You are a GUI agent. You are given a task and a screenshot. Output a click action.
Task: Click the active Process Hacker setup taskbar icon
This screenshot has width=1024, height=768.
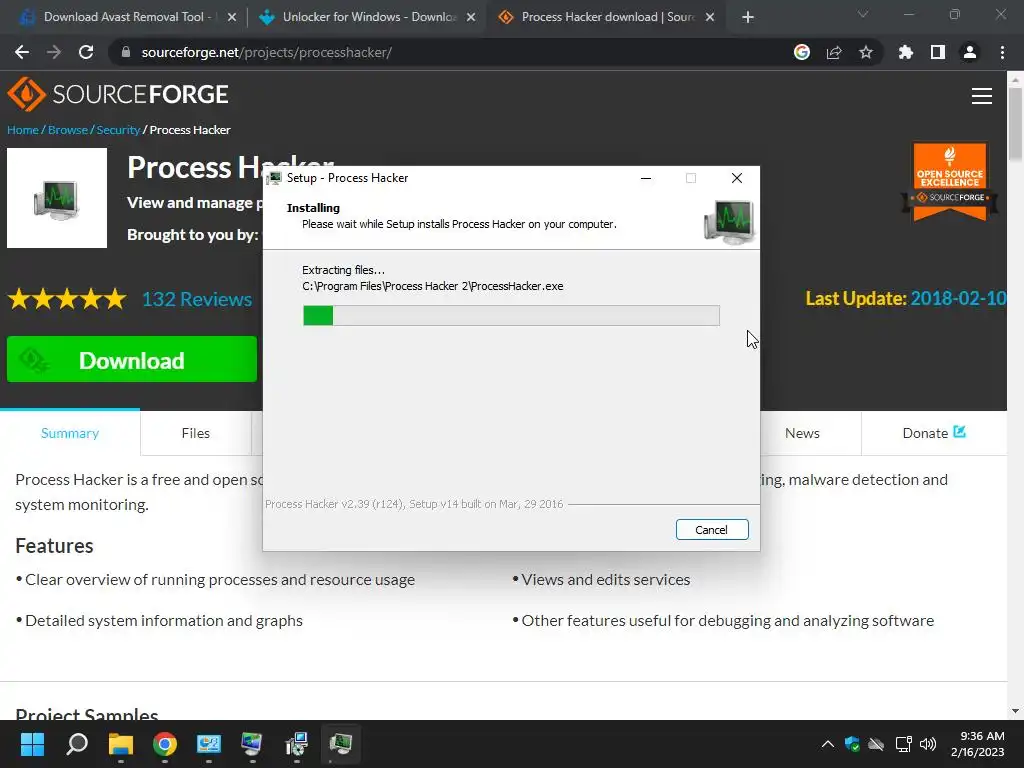click(x=340, y=744)
